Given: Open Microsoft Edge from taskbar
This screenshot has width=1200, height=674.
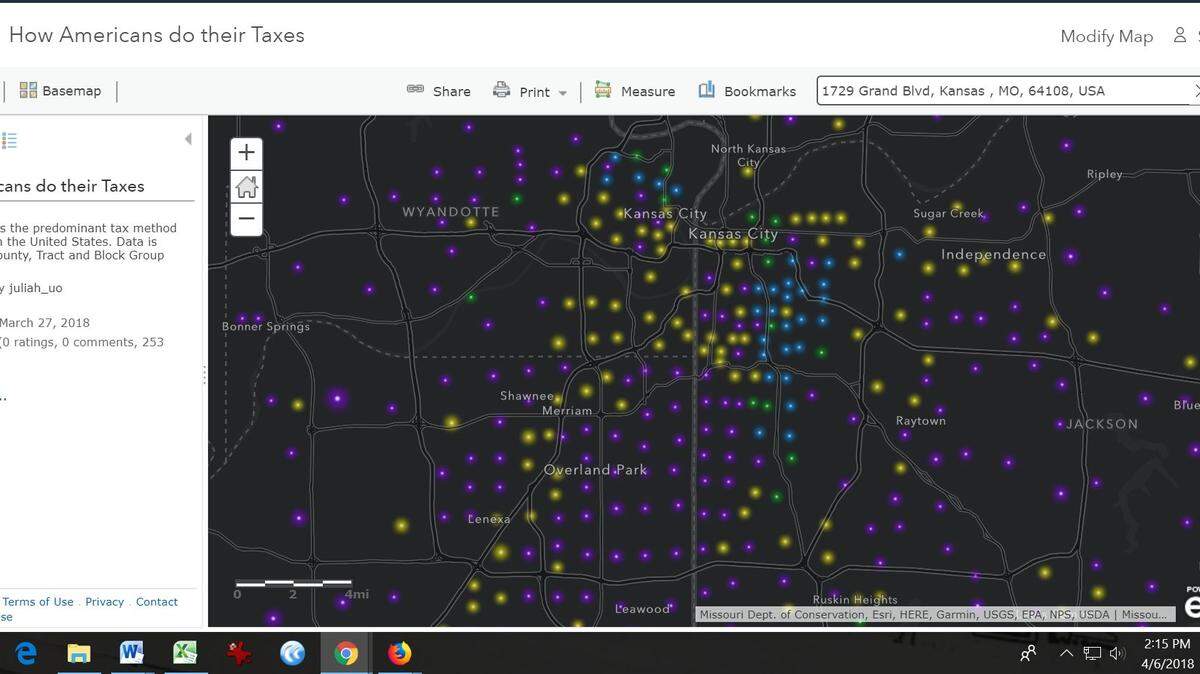Looking at the screenshot, I should tap(26, 653).
